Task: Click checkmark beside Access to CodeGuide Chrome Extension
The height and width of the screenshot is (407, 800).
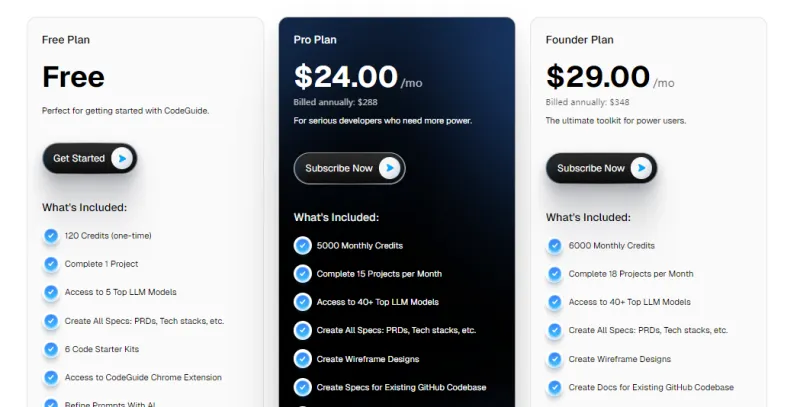Action: pos(51,377)
